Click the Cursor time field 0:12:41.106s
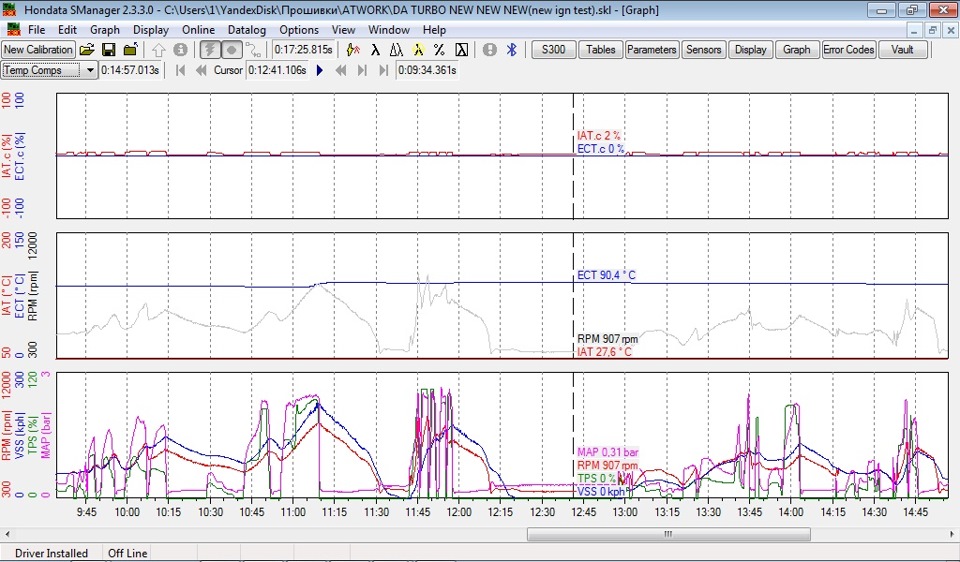 tap(277, 70)
